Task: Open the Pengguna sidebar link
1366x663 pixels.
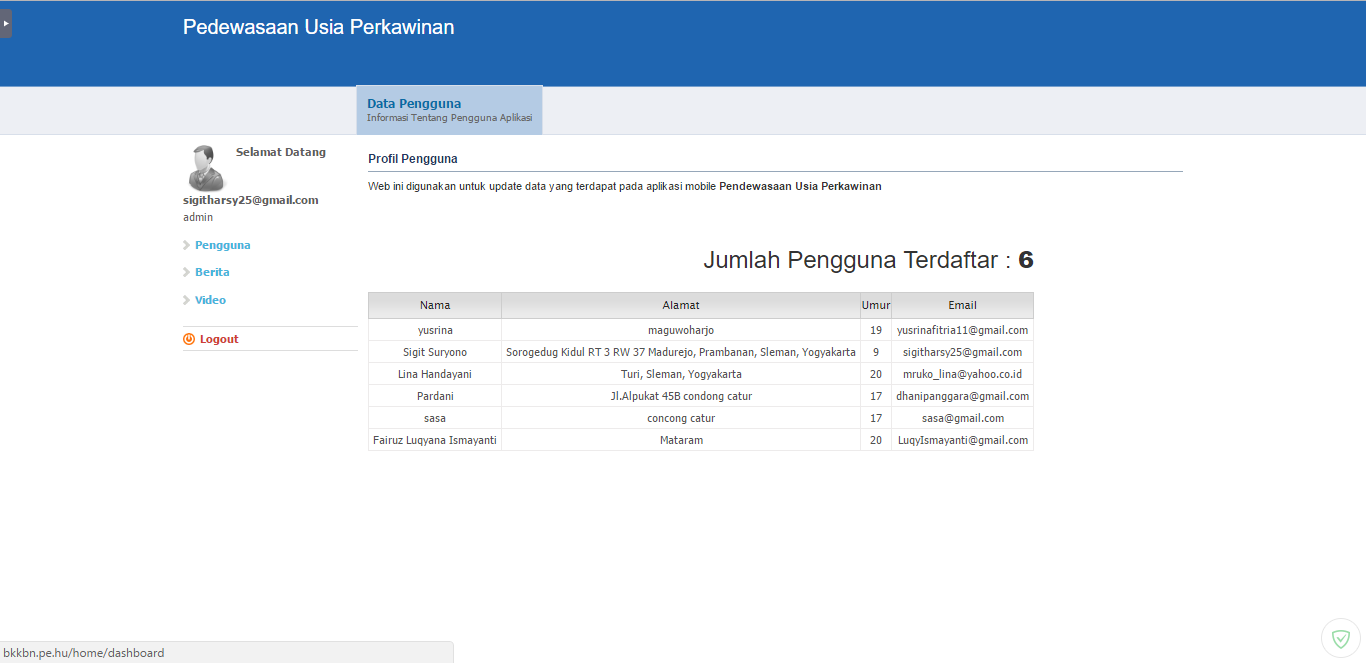Action: (x=223, y=245)
